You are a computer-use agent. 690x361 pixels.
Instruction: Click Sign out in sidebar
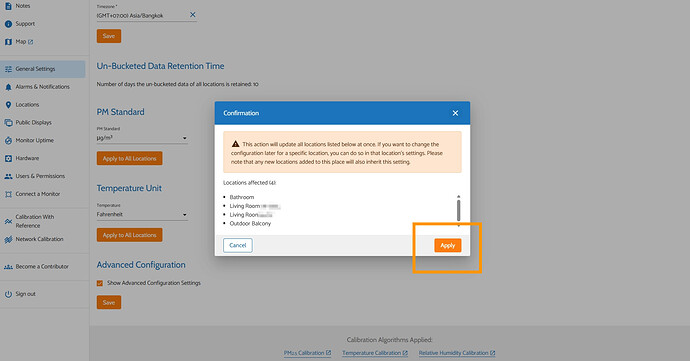pos(26,294)
